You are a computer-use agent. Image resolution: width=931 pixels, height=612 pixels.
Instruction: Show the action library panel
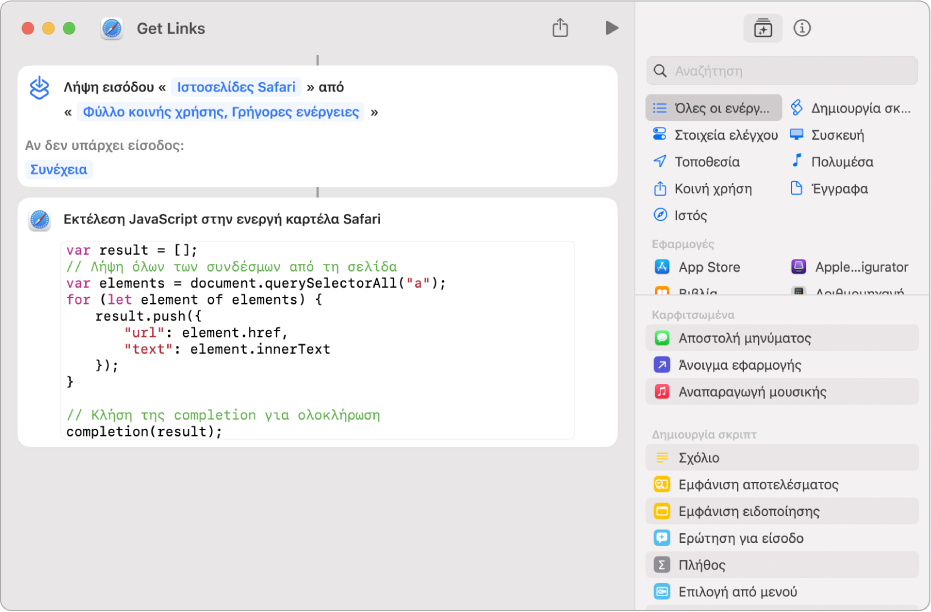click(763, 28)
